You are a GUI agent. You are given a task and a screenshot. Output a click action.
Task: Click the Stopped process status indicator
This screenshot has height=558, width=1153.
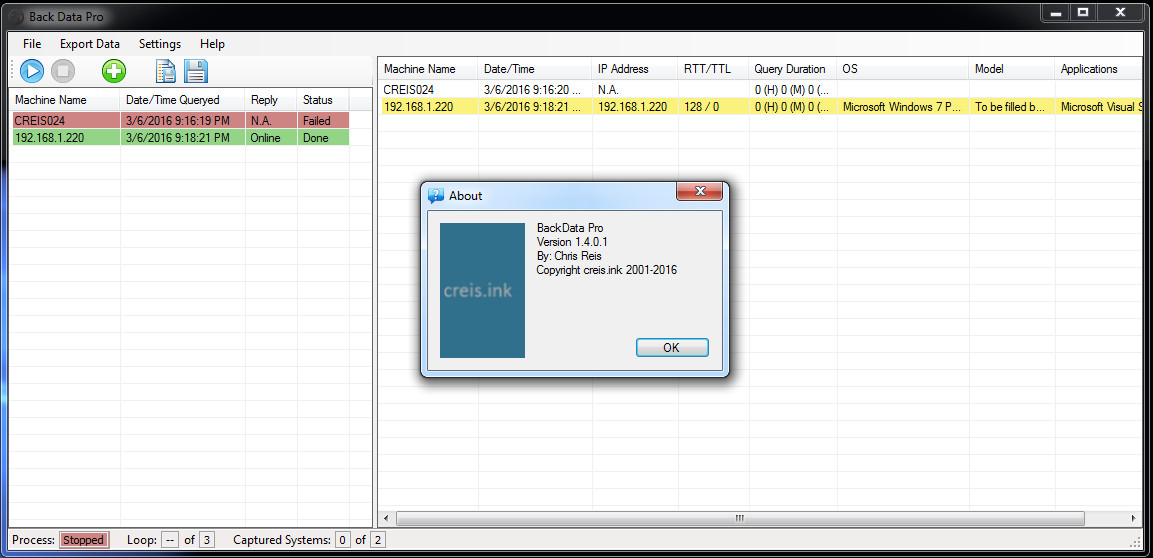click(x=83, y=540)
